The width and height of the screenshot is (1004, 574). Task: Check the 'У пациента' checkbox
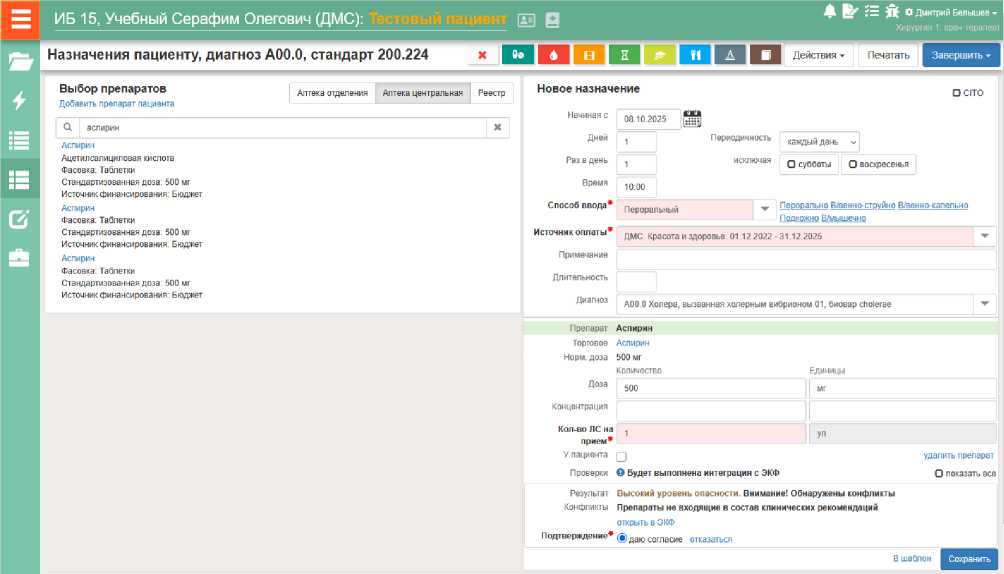621,456
